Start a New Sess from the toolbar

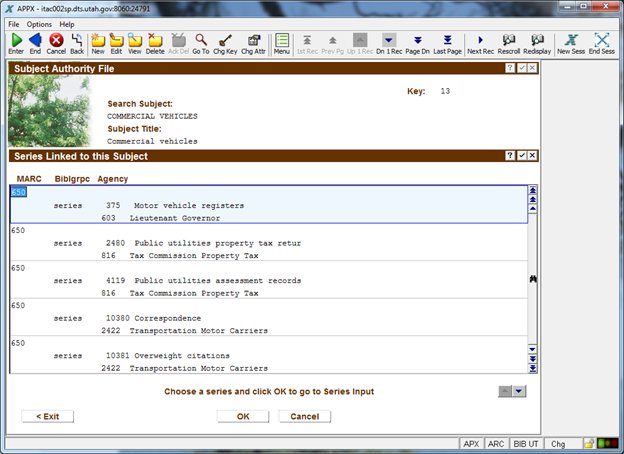click(x=571, y=42)
